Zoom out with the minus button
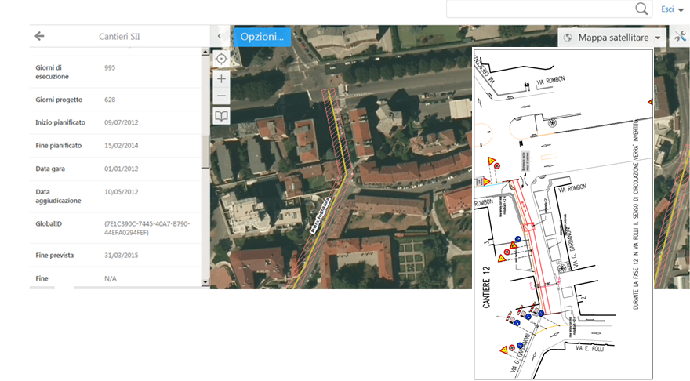The image size is (690, 381). pos(221,95)
